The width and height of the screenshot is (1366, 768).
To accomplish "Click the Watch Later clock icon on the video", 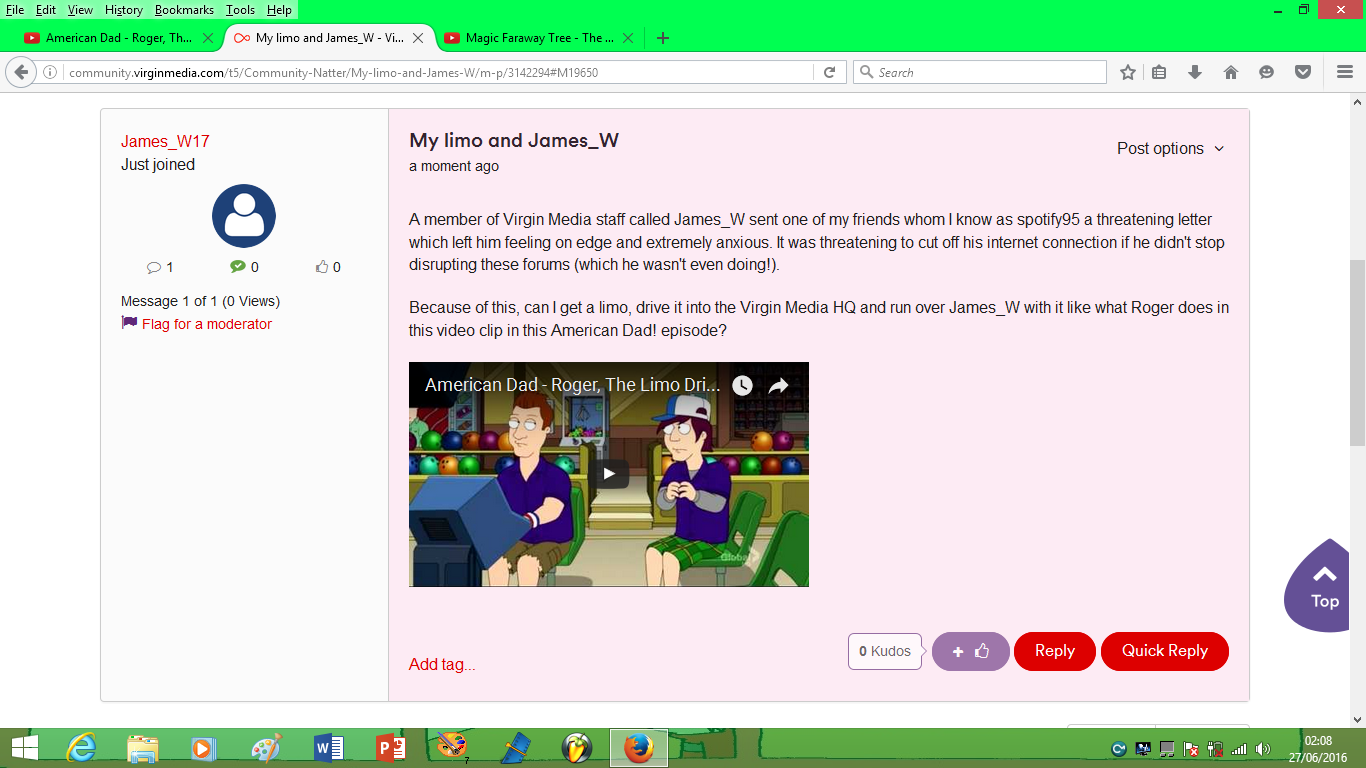I will [x=742, y=385].
